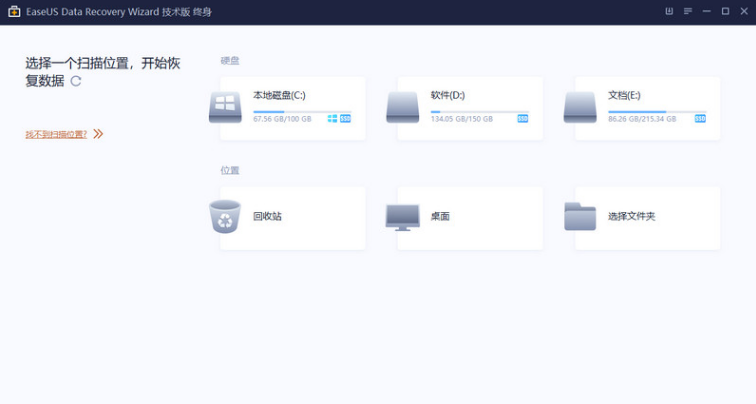This screenshot has width=756, height=404.
Task: Choose the 回收站 label
Action: (267, 216)
